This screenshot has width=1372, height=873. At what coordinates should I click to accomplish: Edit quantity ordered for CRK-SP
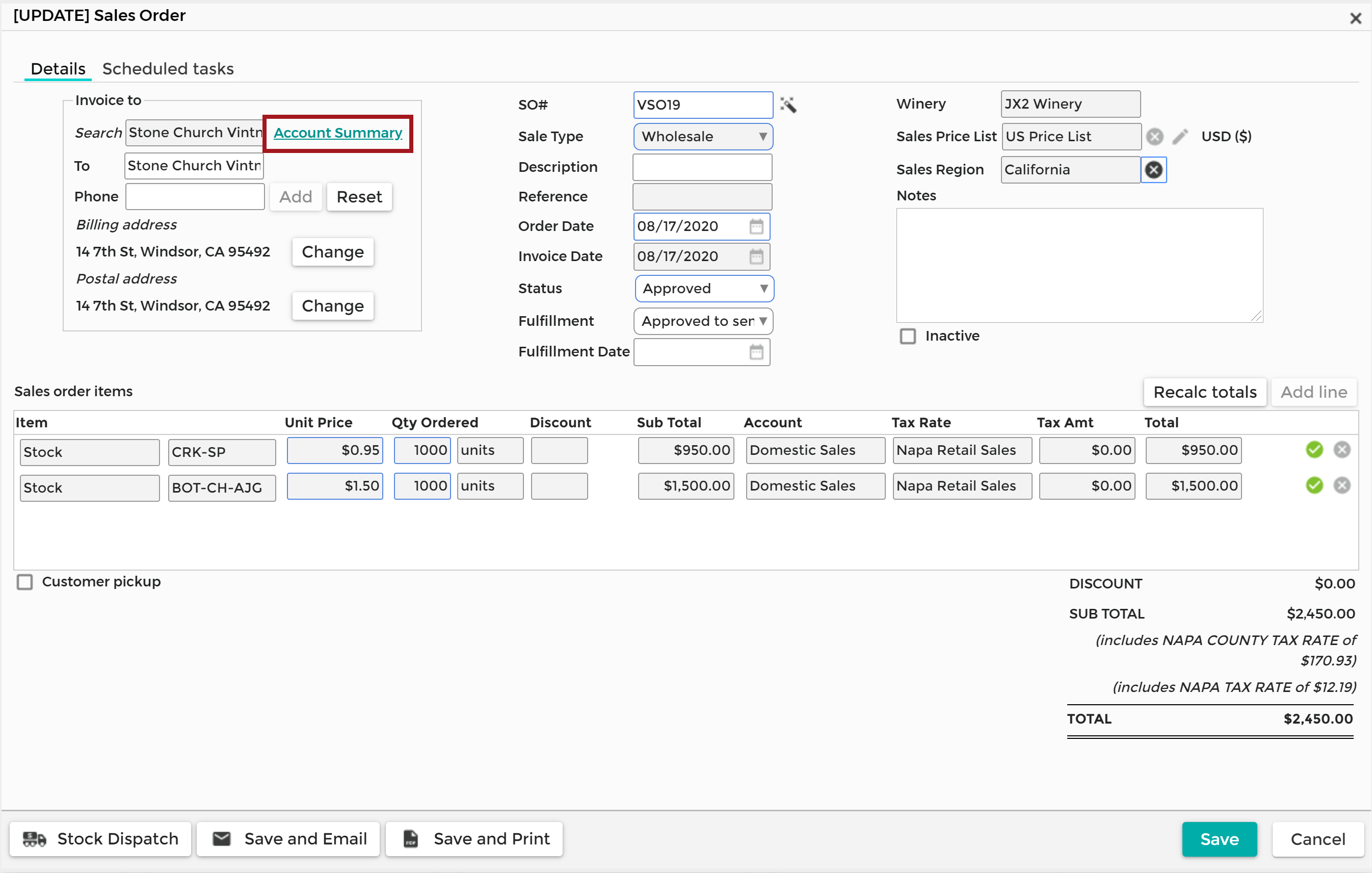coord(422,450)
